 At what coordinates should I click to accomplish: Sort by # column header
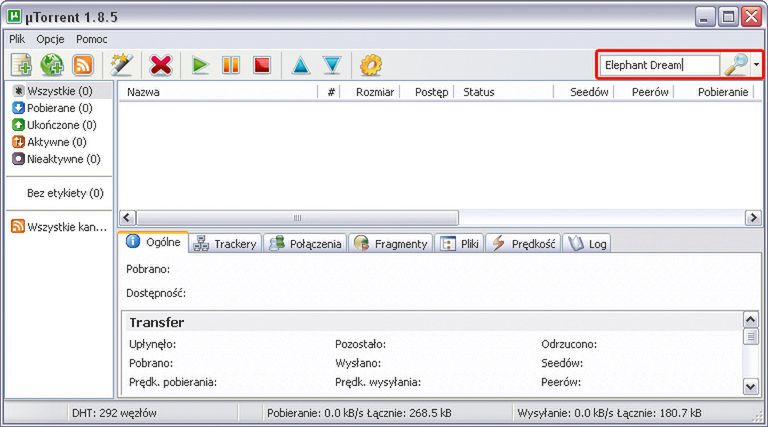[x=329, y=92]
